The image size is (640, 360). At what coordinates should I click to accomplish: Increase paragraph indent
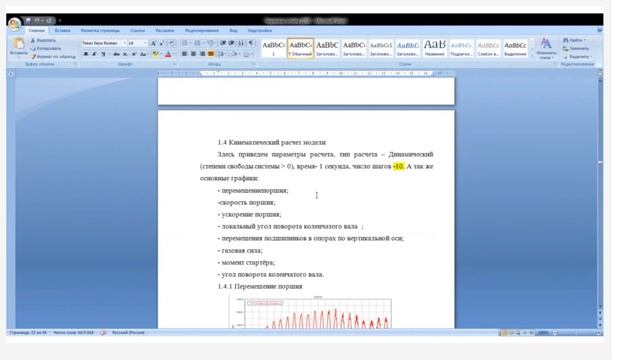click(232, 43)
